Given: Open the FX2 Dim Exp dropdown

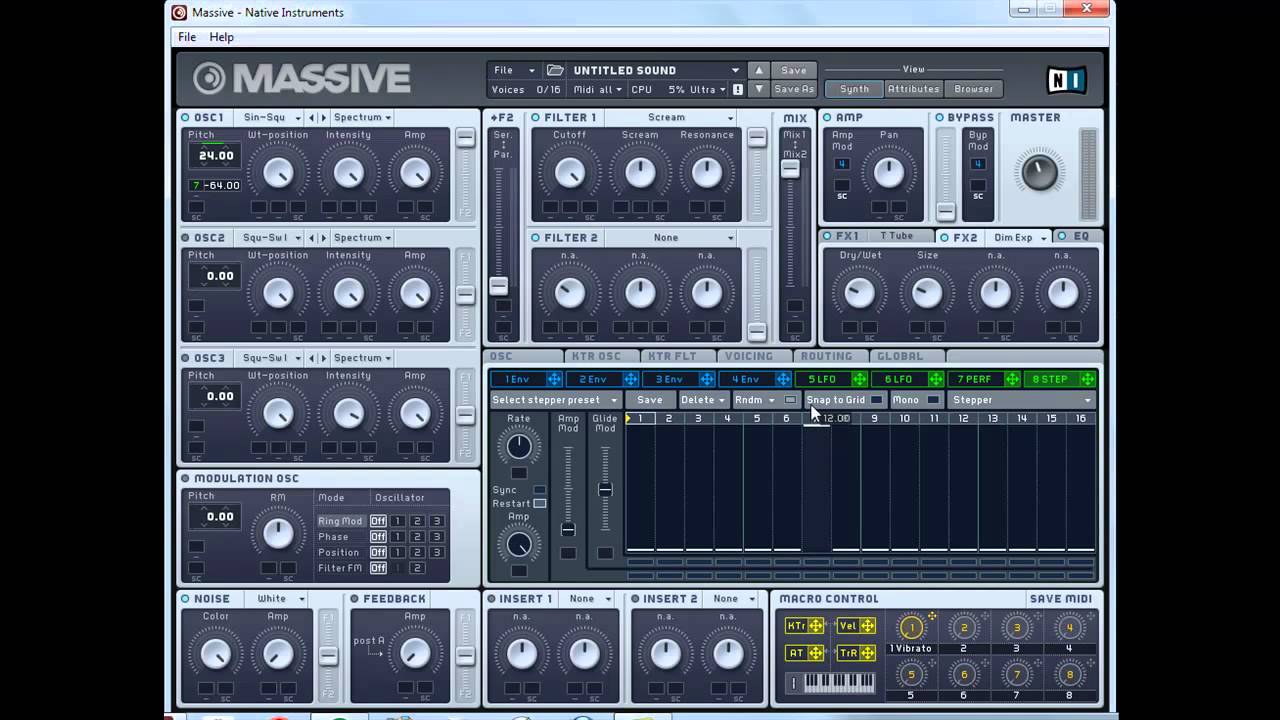Looking at the screenshot, I should (1020, 238).
